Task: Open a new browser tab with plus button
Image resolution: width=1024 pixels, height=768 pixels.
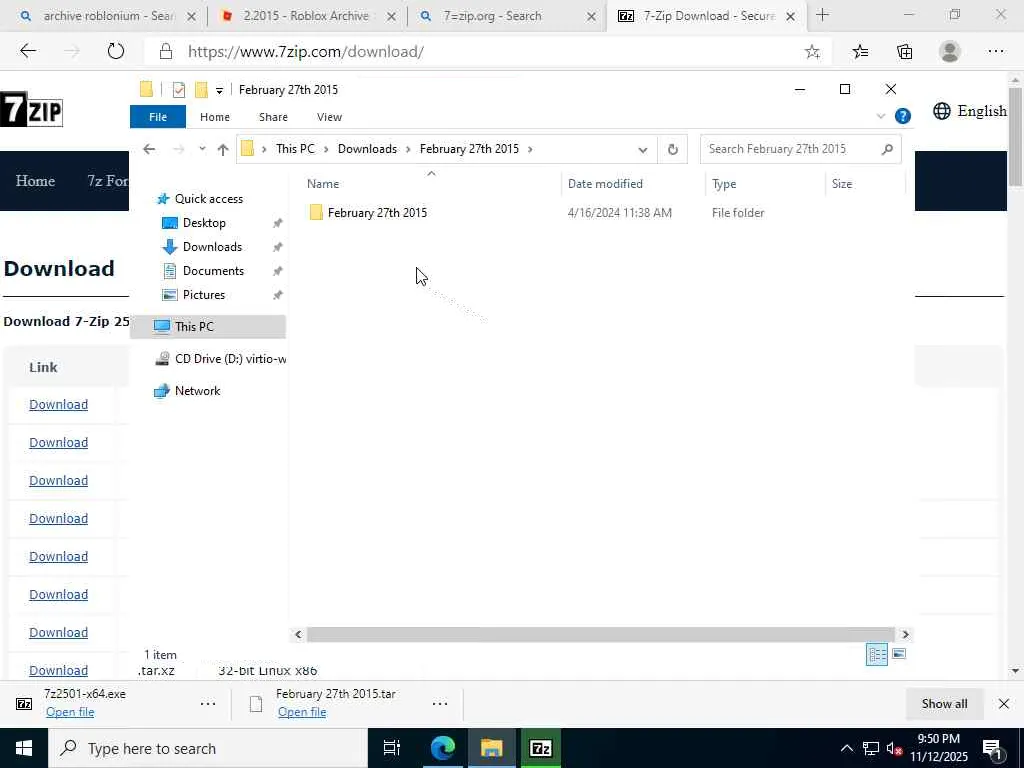Action: coord(822,15)
